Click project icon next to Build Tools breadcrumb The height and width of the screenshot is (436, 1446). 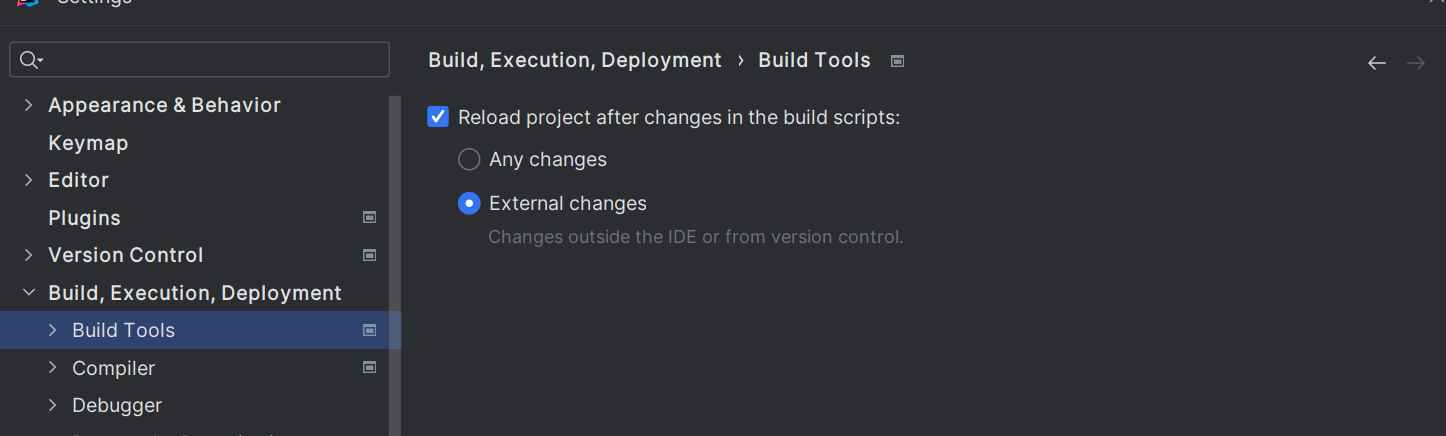coord(897,61)
